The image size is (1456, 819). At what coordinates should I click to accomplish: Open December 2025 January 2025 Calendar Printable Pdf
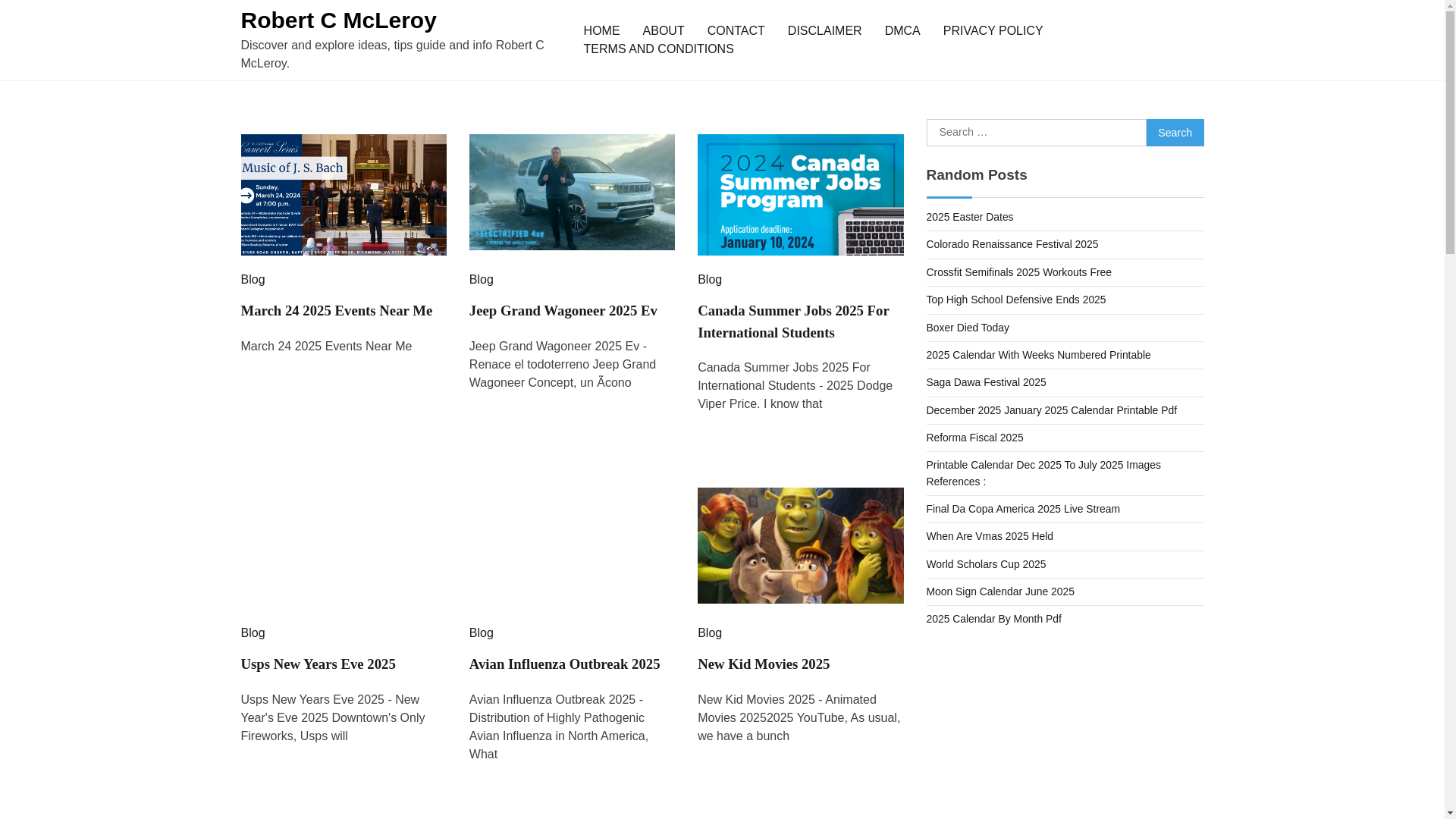[1052, 410]
